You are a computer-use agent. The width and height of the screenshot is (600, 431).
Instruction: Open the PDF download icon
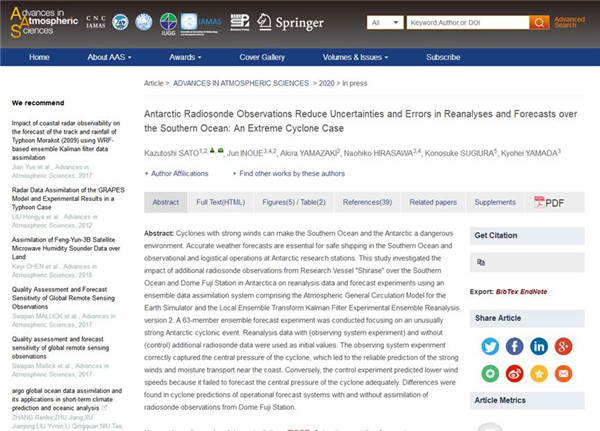[x=549, y=202]
